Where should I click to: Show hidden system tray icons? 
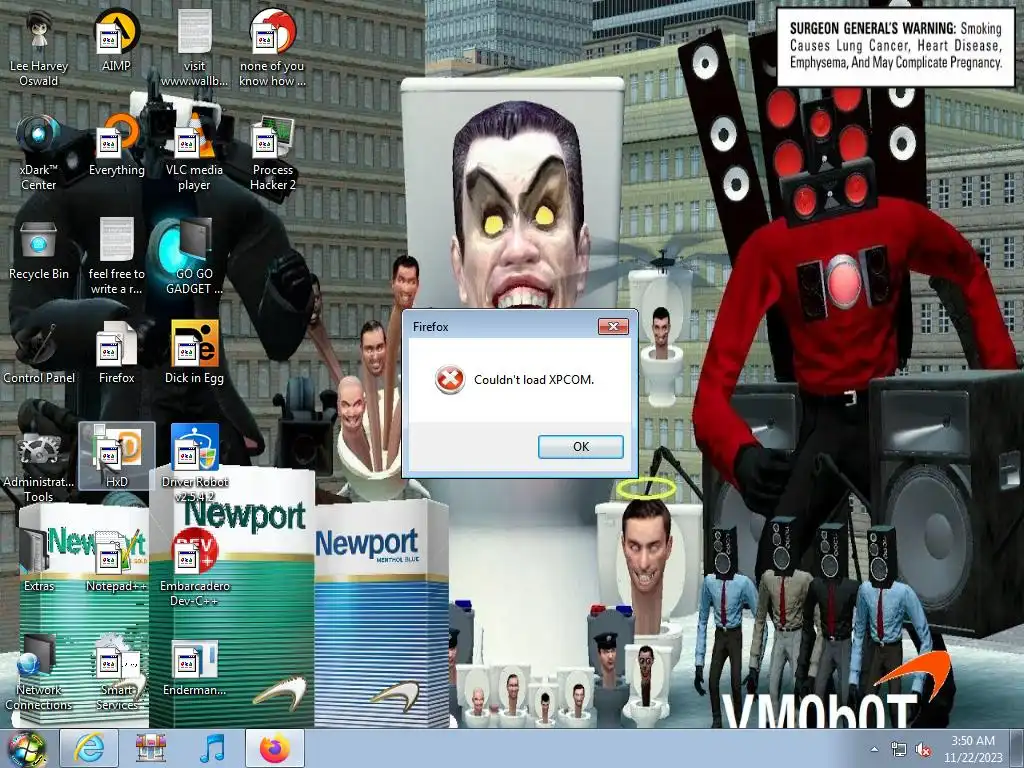(874, 749)
